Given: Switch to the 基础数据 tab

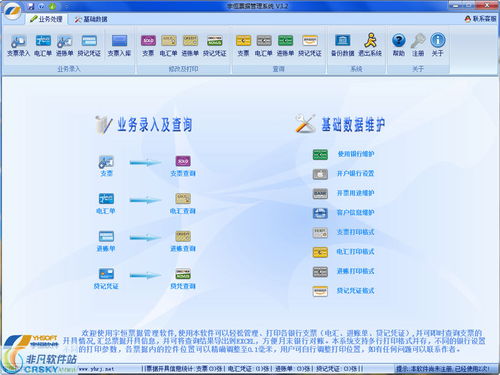Looking at the screenshot, I should click(x=91, y=19).
